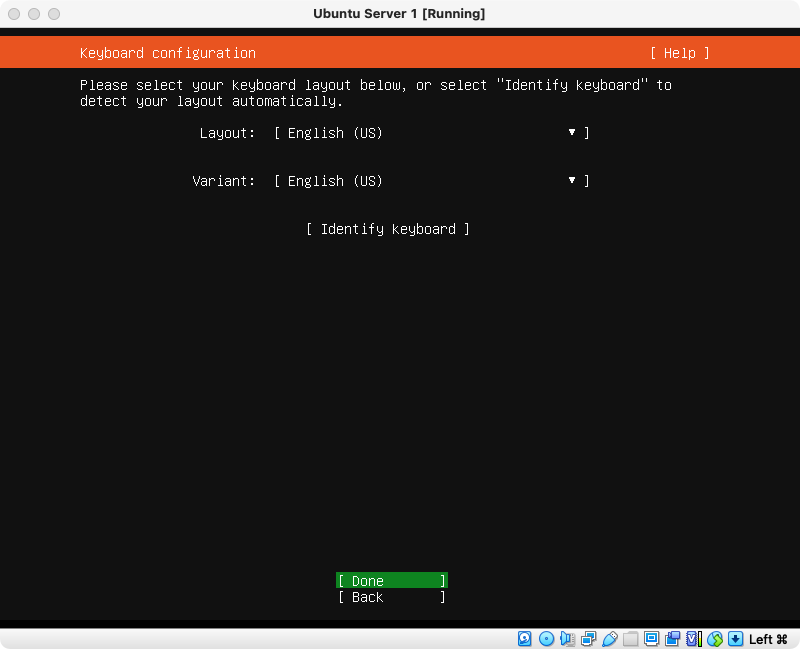The width and height of the screenshot is (800, 649).
Task: Open the Layout dropdown list
Action: point(431,133)
